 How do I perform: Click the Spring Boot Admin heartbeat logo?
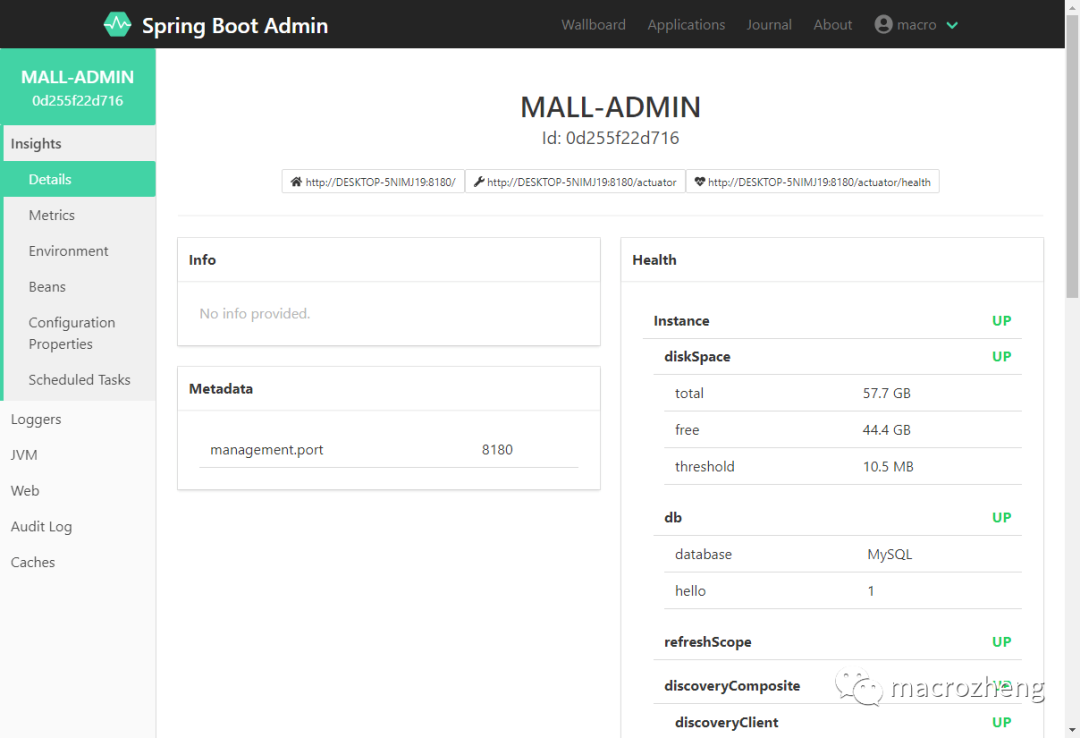(x=117, y=25)
